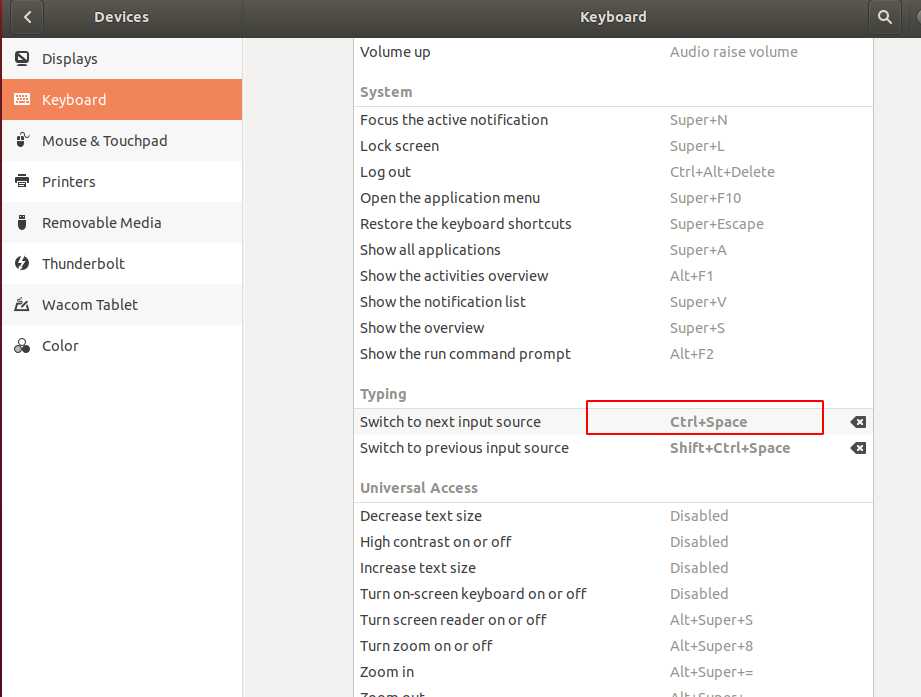Screen dimensions: 921x697
Task: Select Show all applications row
Action: pos(613,250)
